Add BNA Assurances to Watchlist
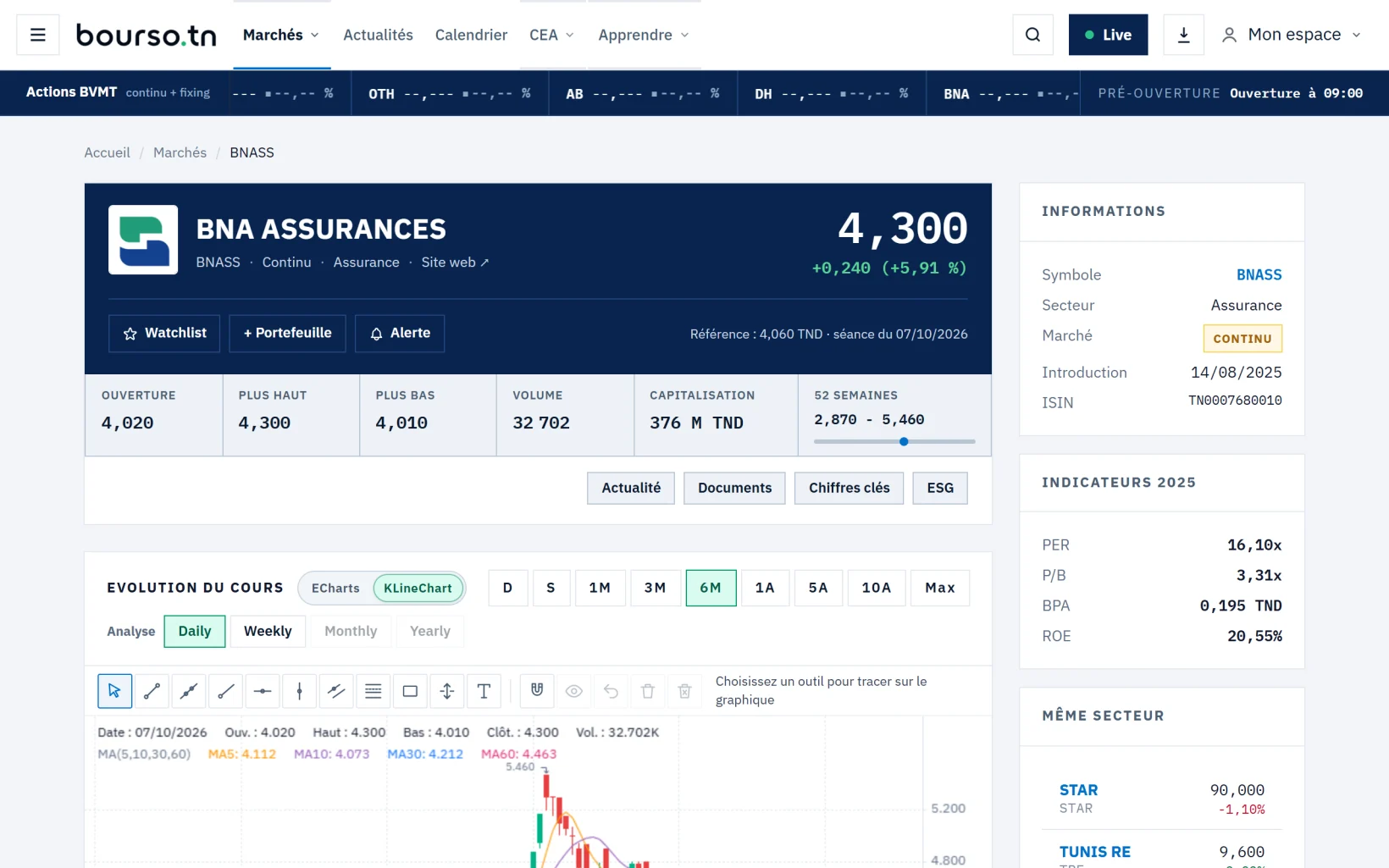The height and width of the screenshot is (868, 1389). 164,333
